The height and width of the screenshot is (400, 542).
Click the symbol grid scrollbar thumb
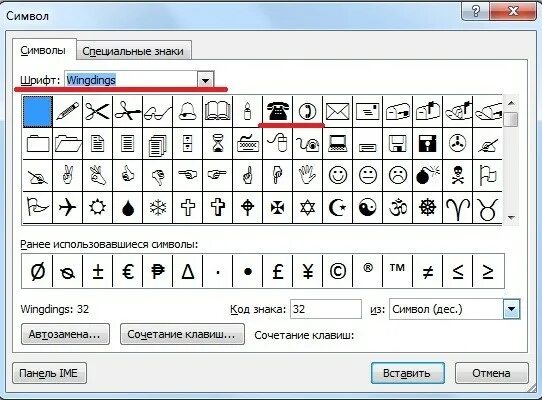[511, 119]
